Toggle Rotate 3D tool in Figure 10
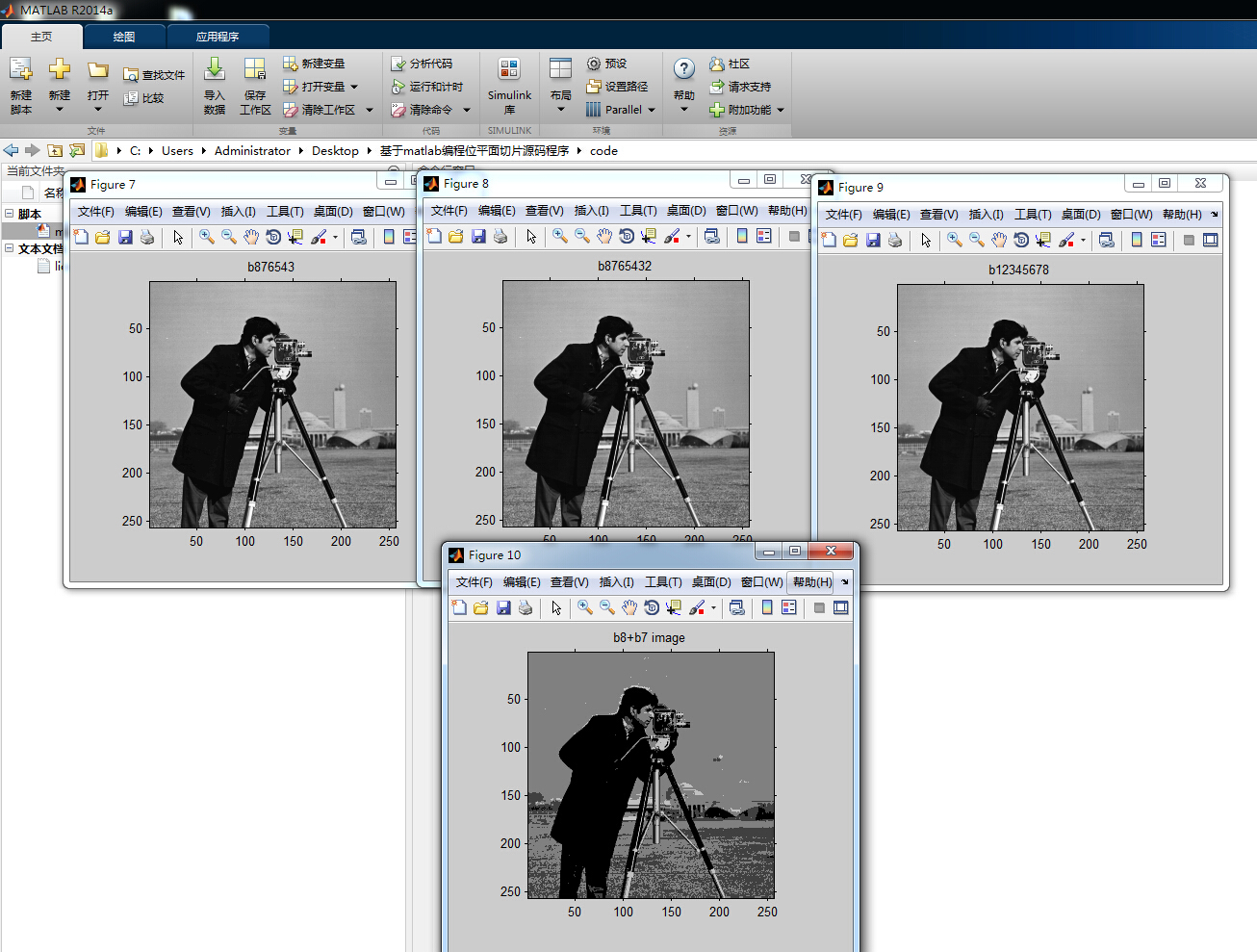 652,607
